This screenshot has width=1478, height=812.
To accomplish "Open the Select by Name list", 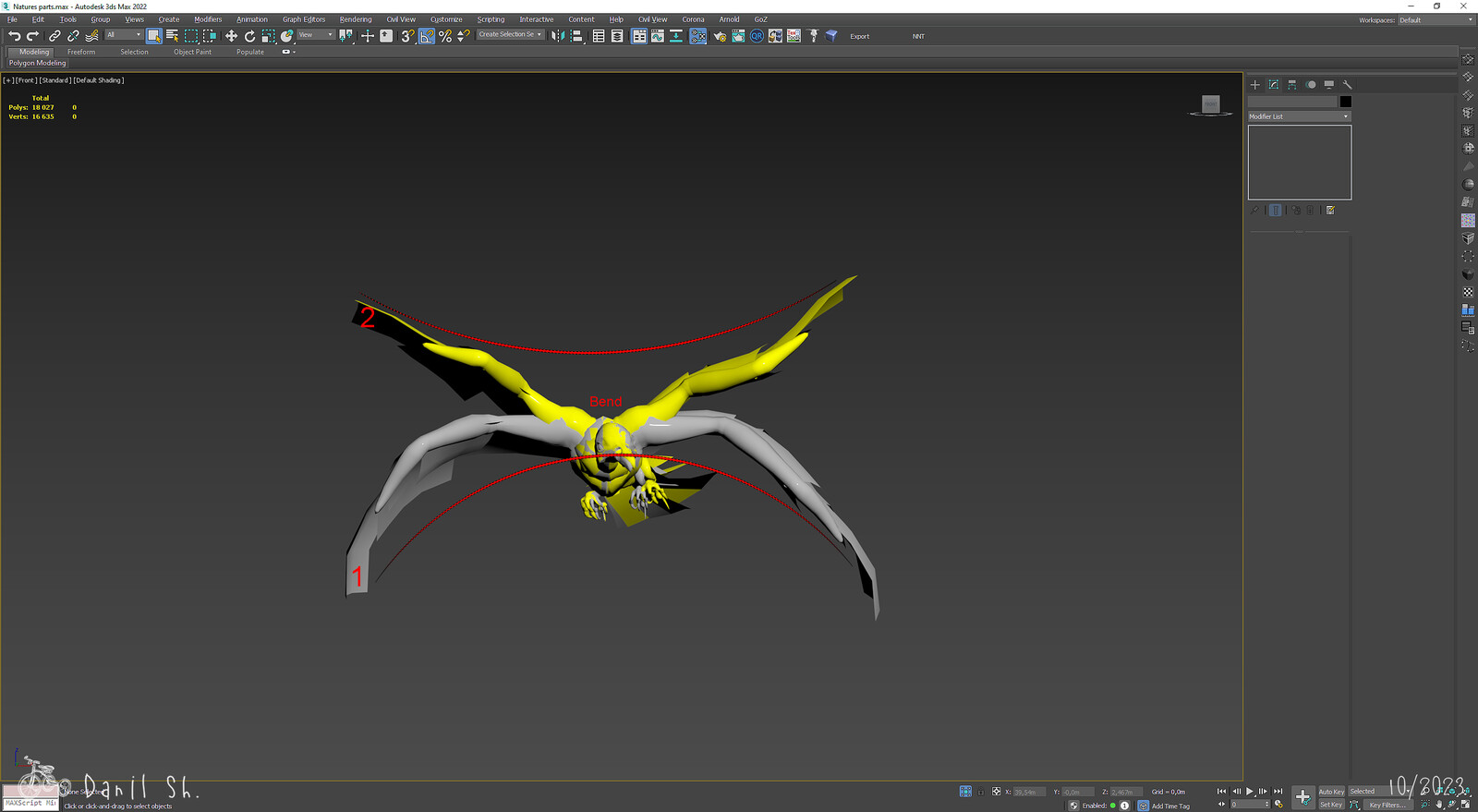I will [x=172, y=36].
